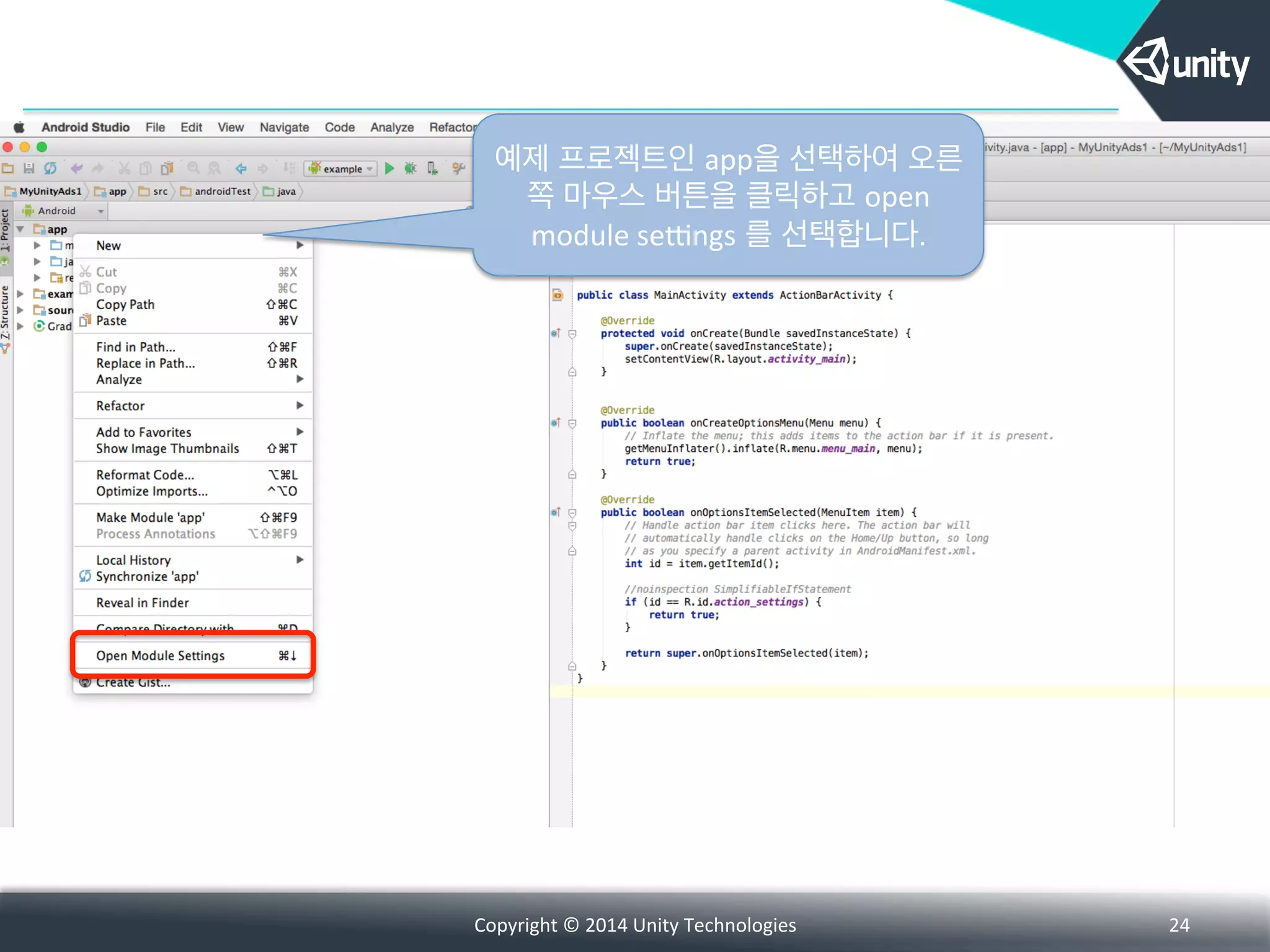Click the Replace toolbar icon
The image size is (1270, 952).
215,169
